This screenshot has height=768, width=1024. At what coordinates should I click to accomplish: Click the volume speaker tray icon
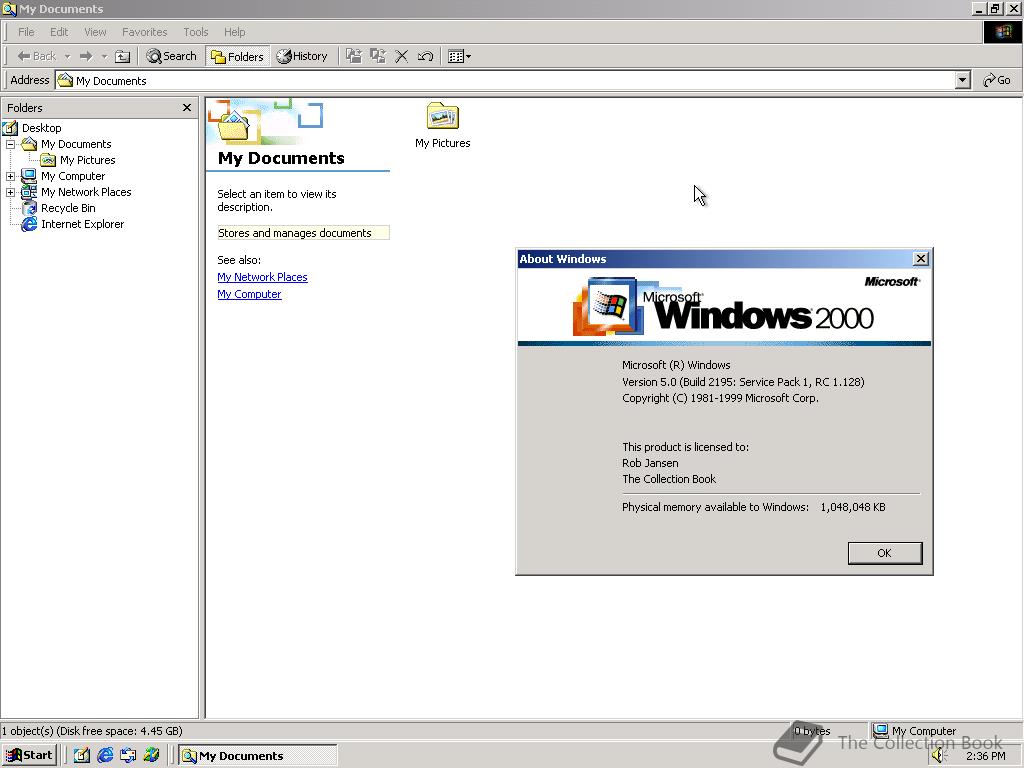click(x=939, y=756)
